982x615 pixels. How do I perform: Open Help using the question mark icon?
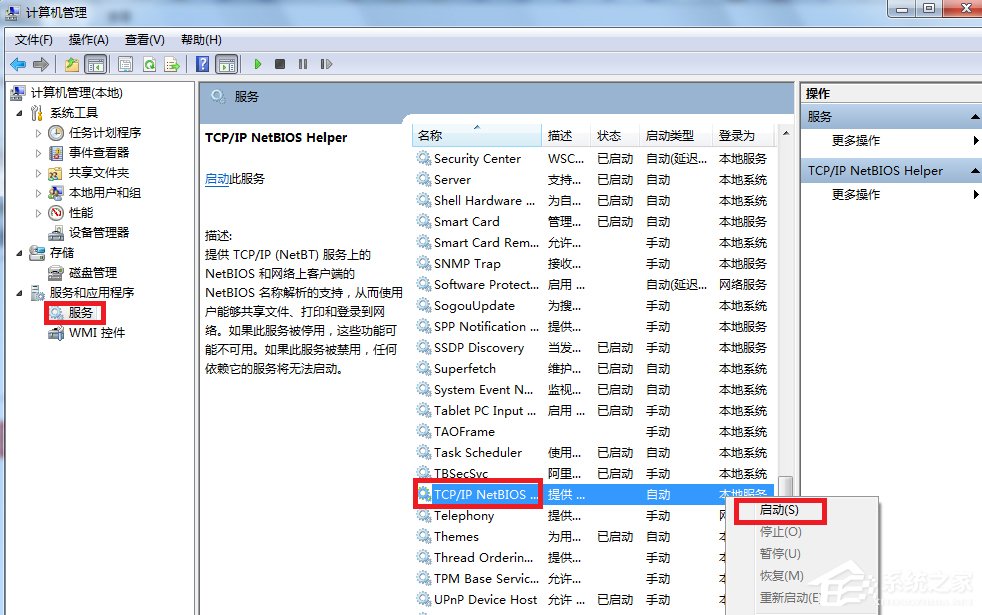click(204, 63)
